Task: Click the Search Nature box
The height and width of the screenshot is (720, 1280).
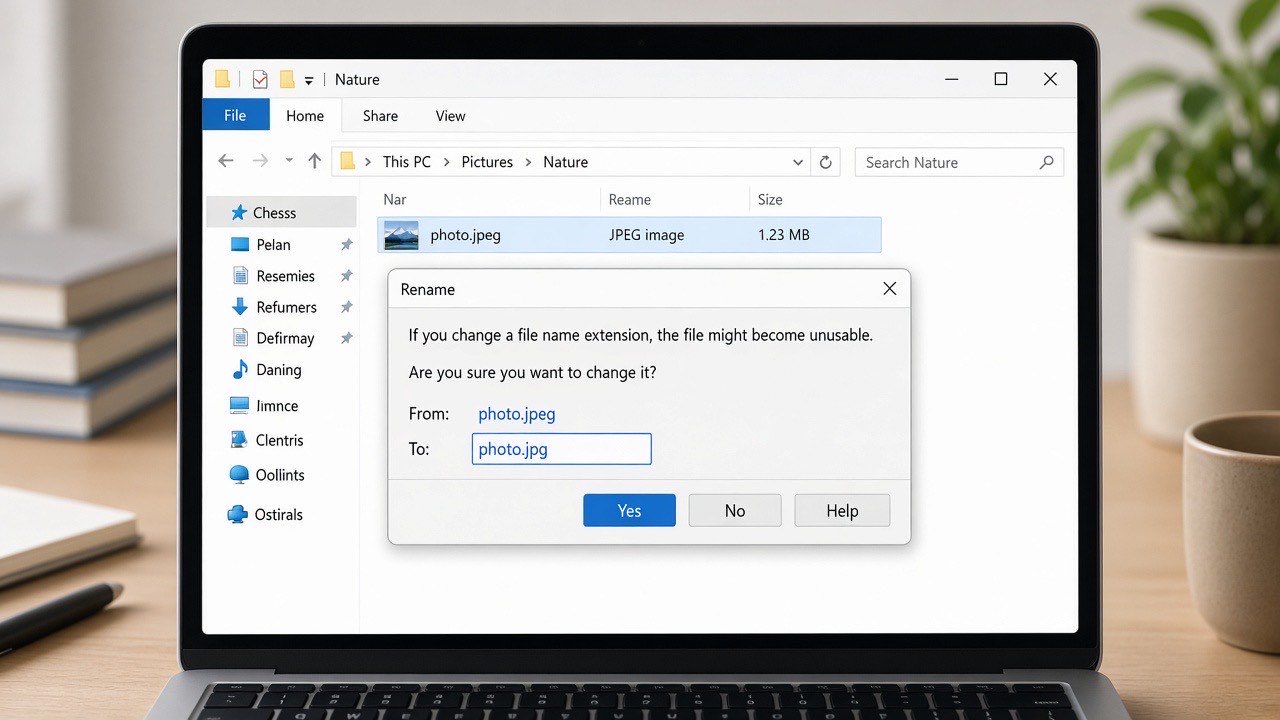Action: coord(959,162)
